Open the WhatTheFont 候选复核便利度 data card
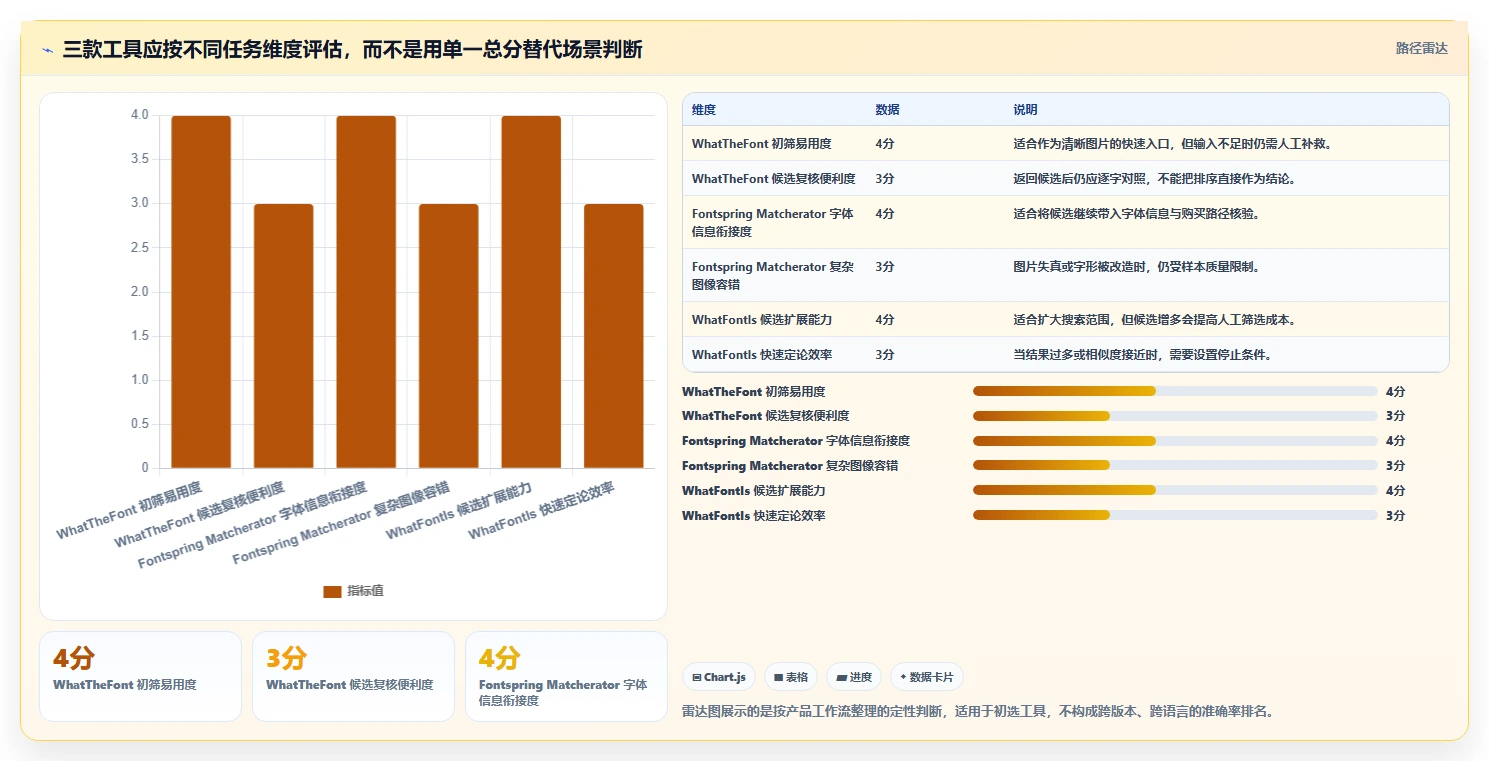The image size is (1489, 761). (x=353, y=676)
